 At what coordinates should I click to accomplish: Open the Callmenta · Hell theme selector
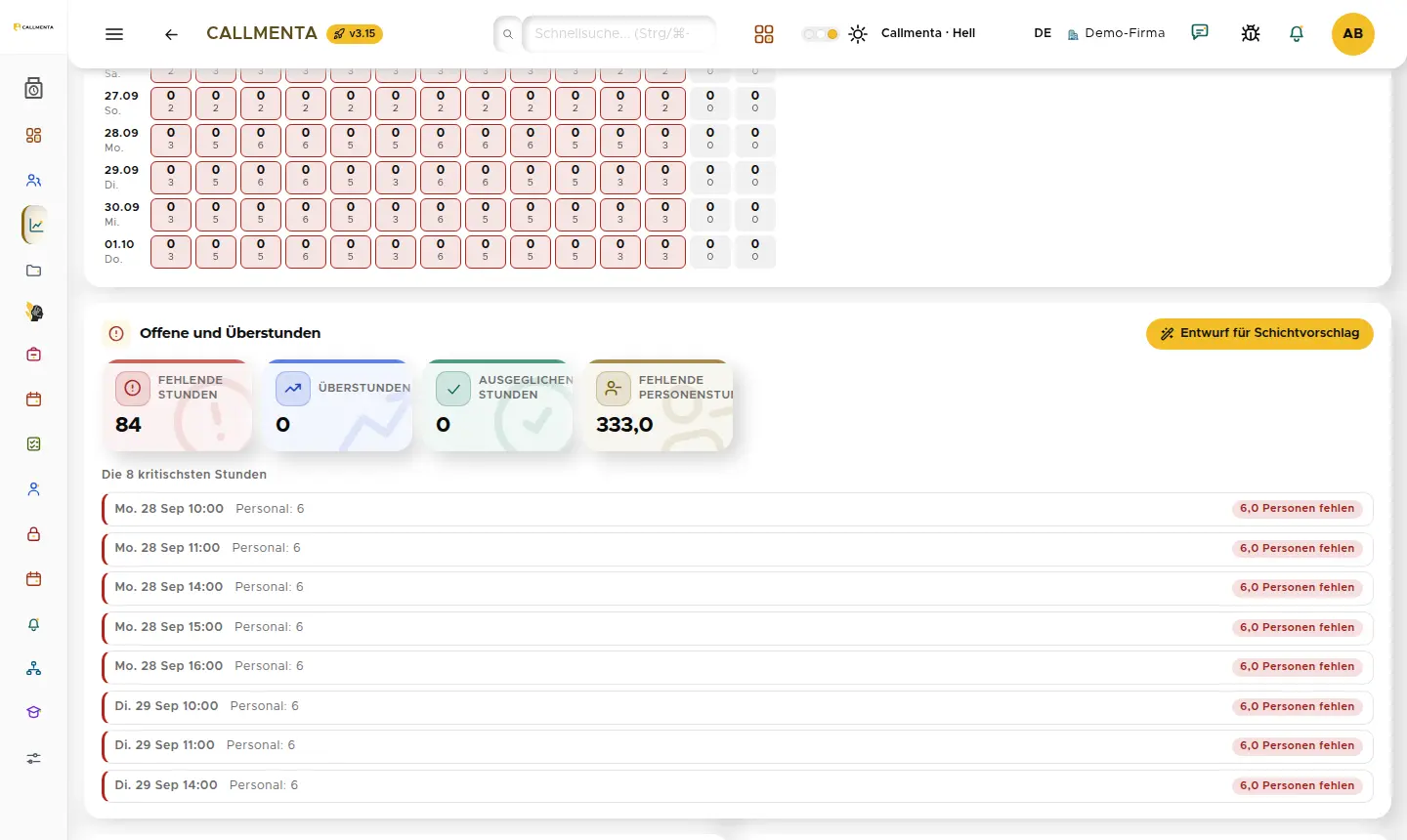(928, 33)
